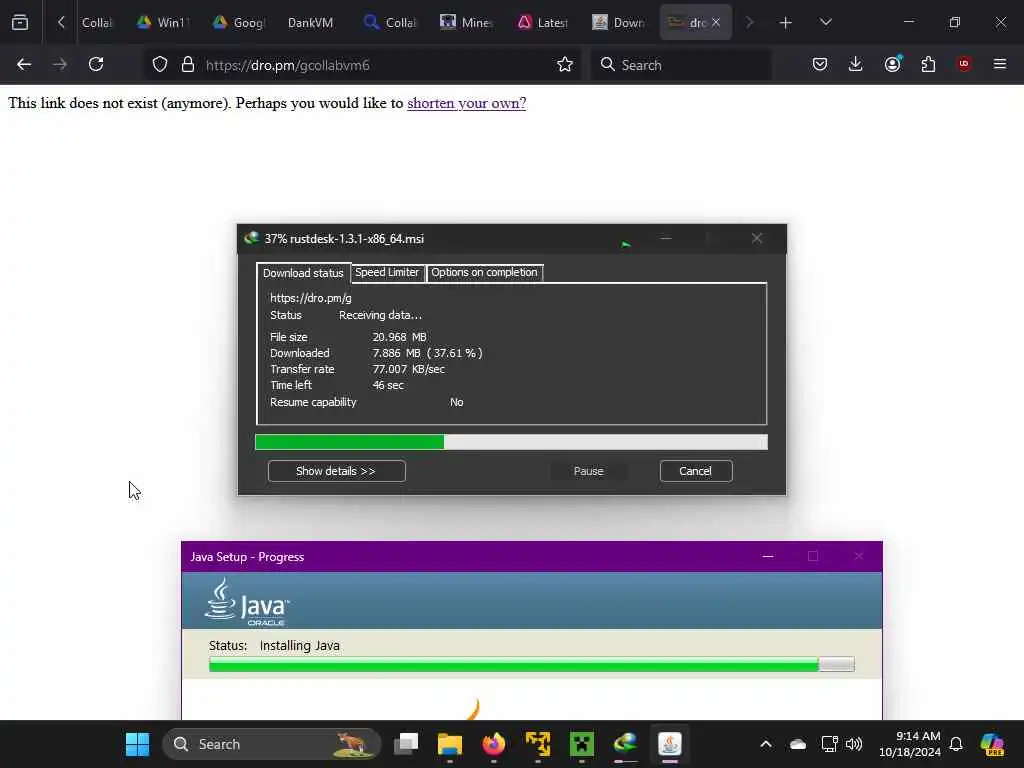Click the taskbar Search field
Image resolution: width=1024 pixels, height=768 pixels.
pyautogui.click(x=271, y=744)
